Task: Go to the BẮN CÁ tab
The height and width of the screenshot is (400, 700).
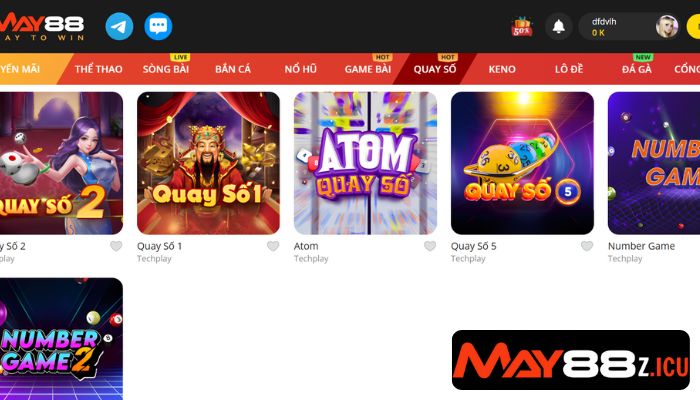Action: [233, 69]
